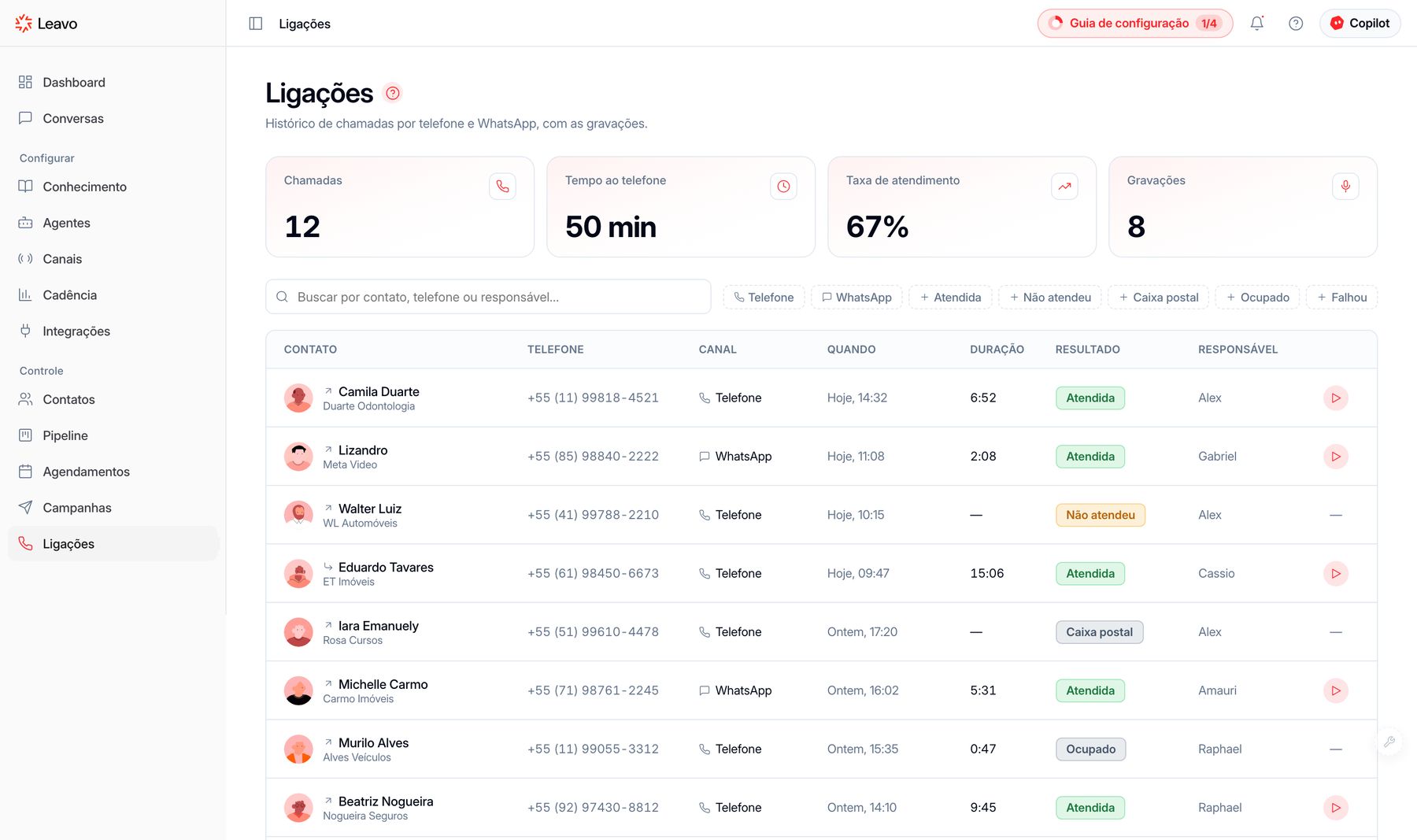
Task: Open the notifications bell
Action: (1257, 24)
